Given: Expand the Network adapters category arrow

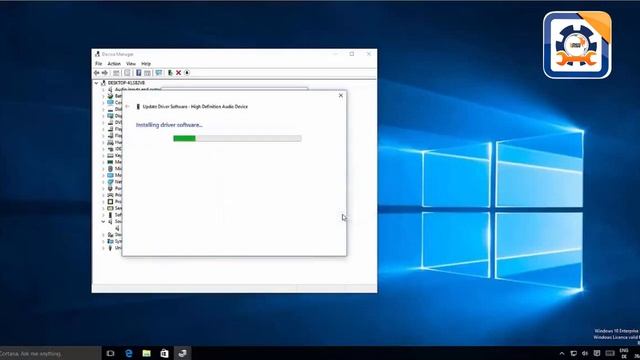Looking at the screenshot, I should 103,182.
